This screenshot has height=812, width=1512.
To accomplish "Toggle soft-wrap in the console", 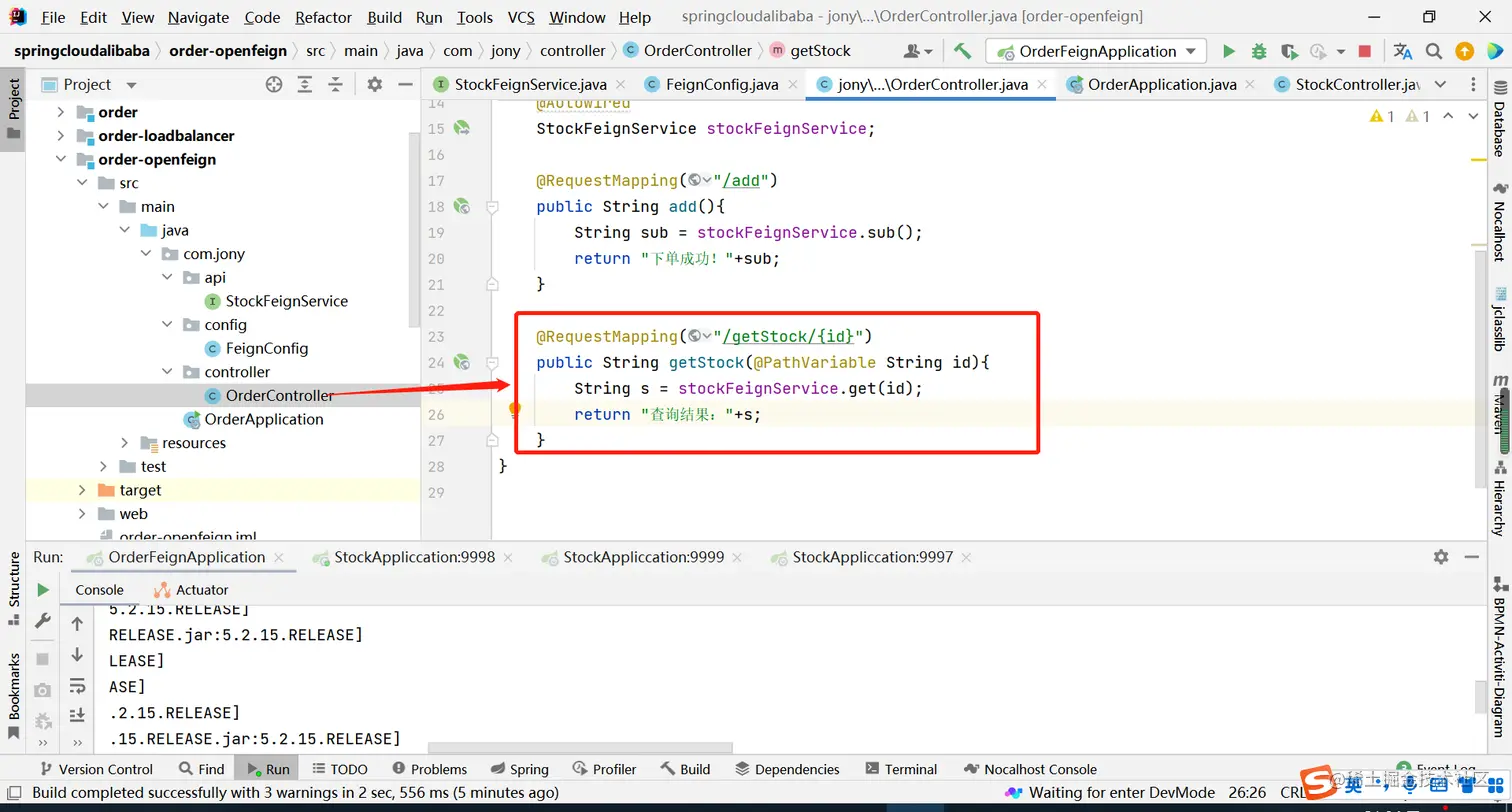I will click(77, 686).
